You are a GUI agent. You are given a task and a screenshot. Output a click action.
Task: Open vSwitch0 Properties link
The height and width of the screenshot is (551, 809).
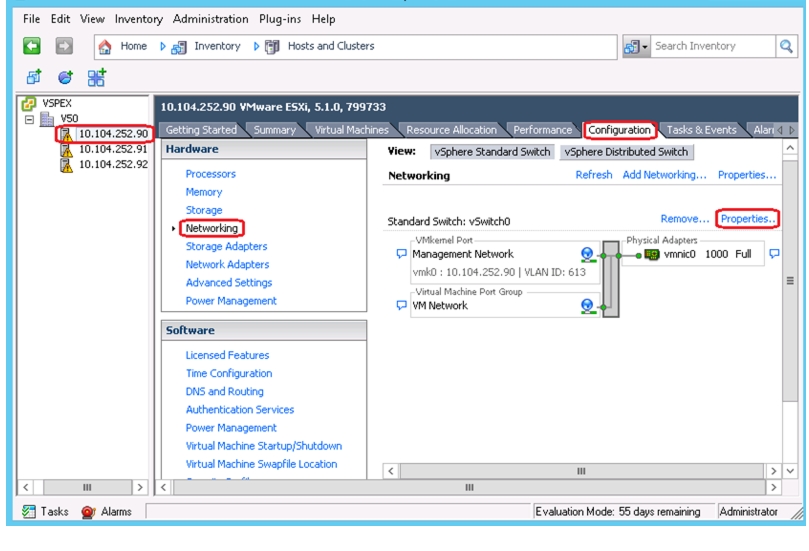748,219
